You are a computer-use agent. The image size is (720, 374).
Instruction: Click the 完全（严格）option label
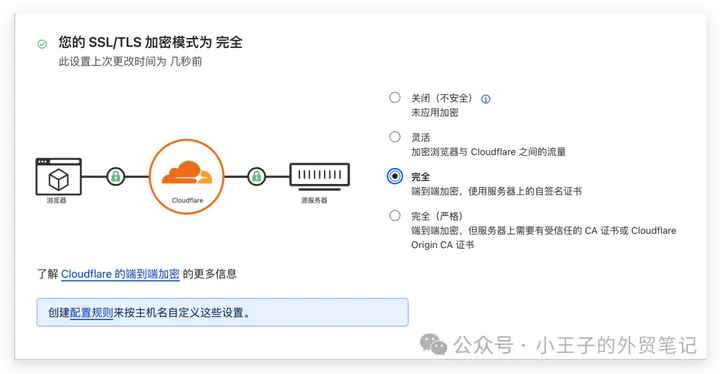pos(437,216)
